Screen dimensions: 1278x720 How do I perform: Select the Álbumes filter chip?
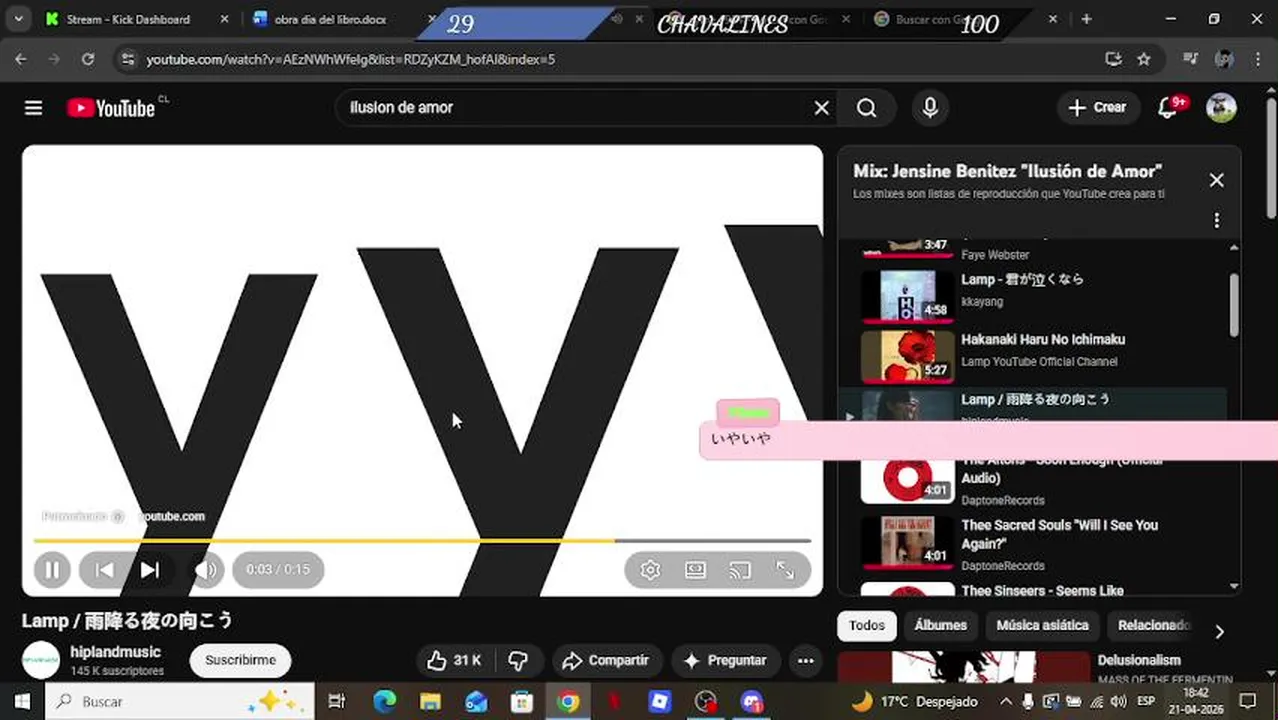(x=941, y=625)
